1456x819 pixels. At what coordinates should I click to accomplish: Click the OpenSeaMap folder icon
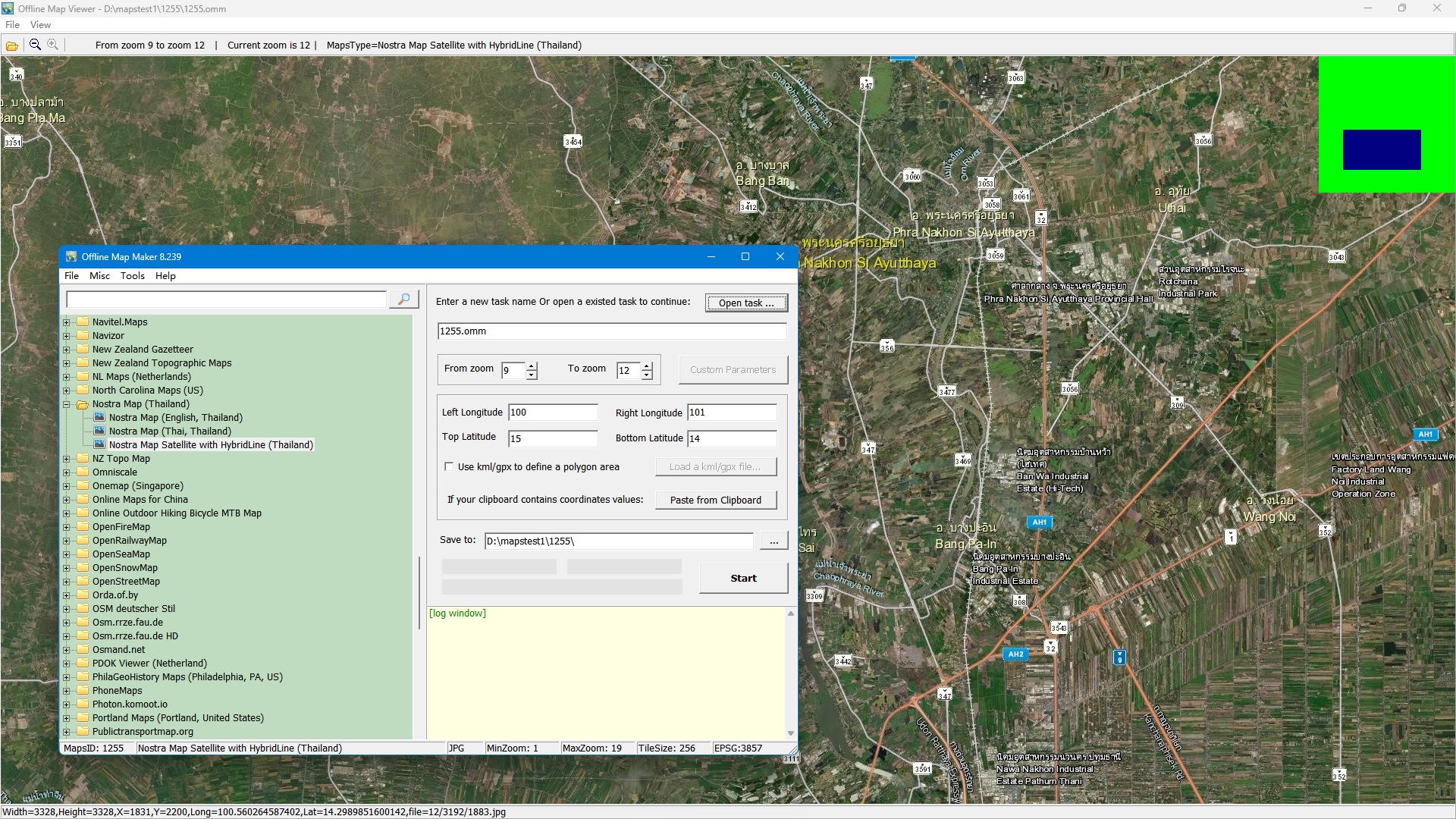click(x=83, y=554)
